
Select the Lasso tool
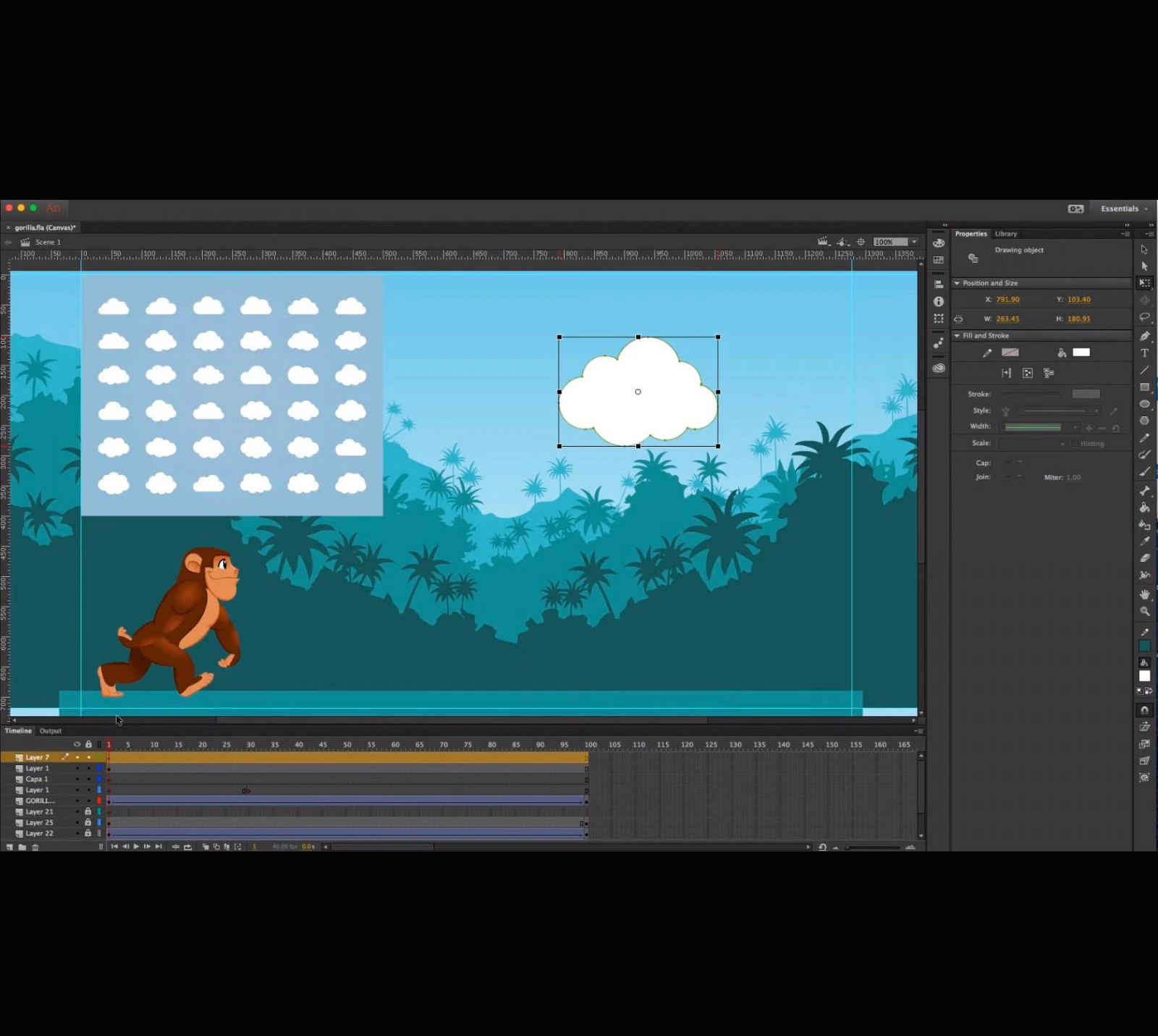(x=1144, y=317)
